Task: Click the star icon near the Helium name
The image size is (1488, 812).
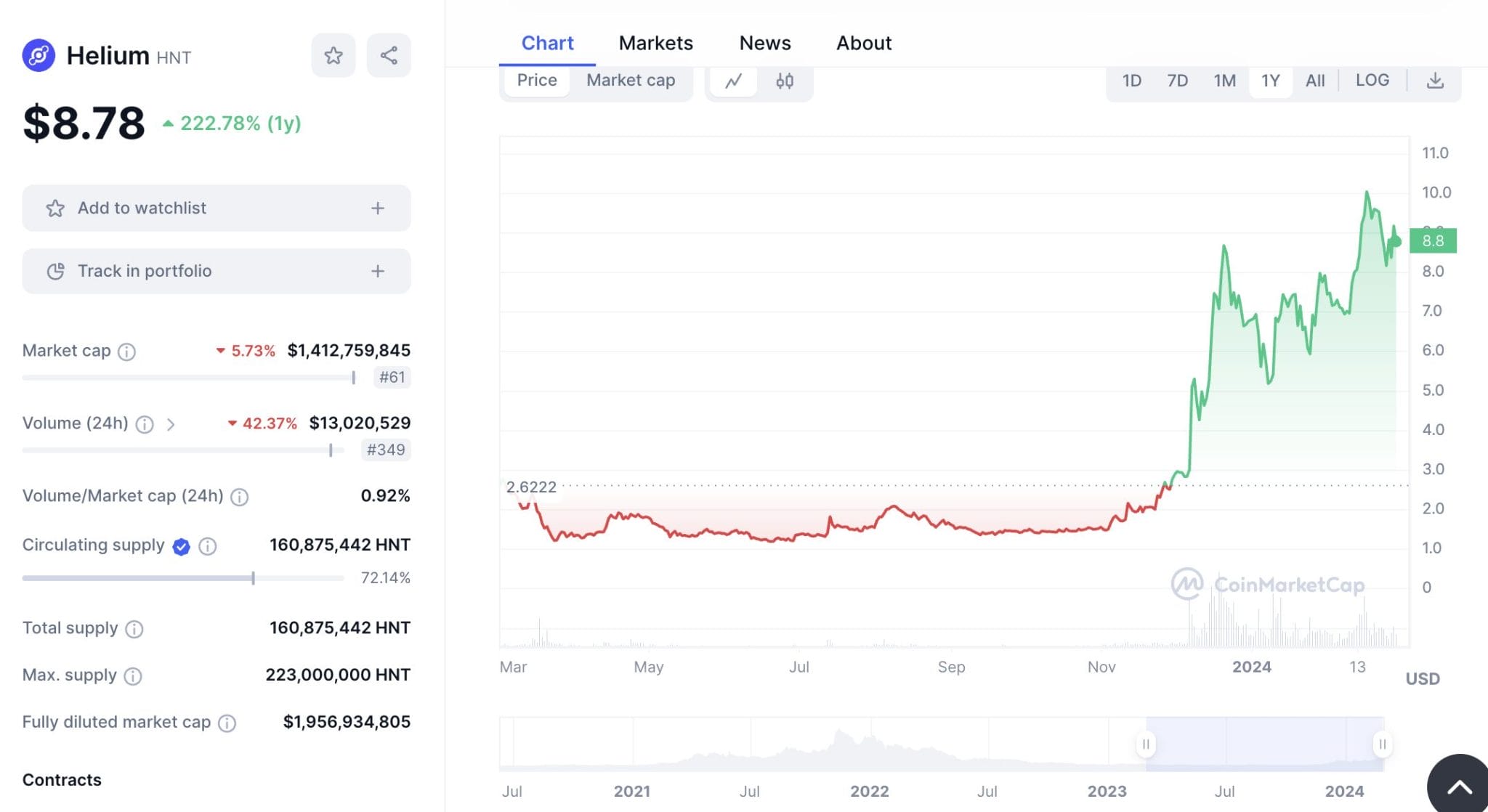Action: (333, 54)
